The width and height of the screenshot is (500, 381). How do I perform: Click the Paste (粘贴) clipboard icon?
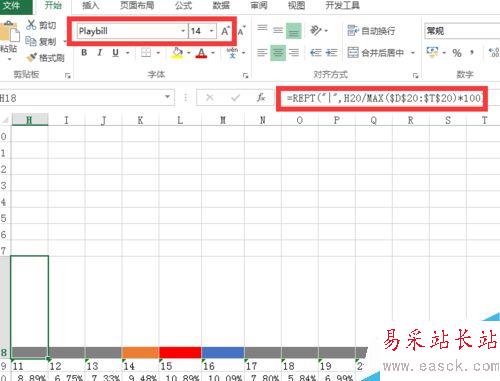(x=9, y=32)
